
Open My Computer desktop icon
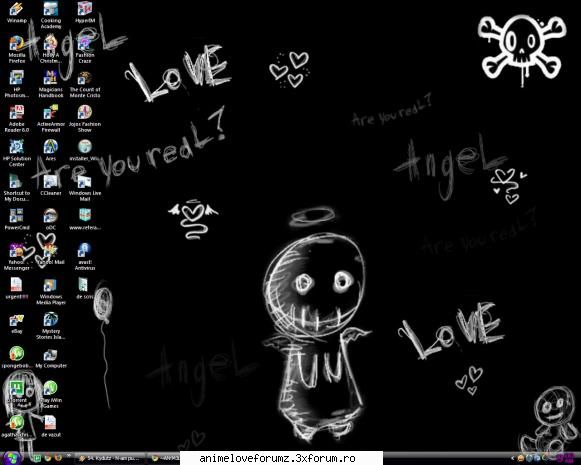51,358
